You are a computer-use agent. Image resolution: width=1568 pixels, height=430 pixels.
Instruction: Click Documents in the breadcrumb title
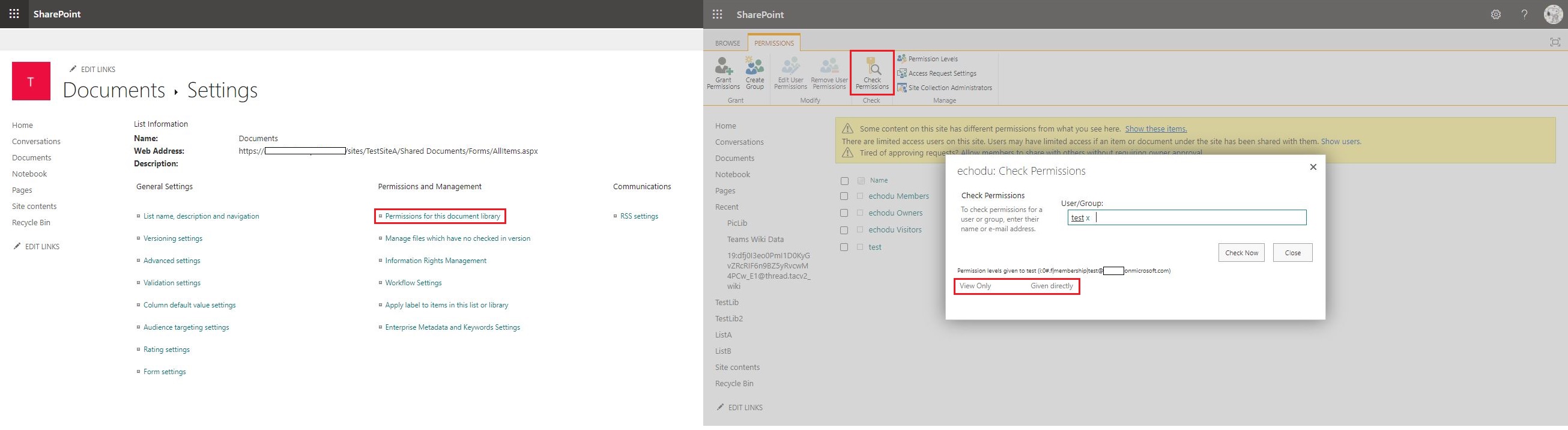click(x=114, y=90)
